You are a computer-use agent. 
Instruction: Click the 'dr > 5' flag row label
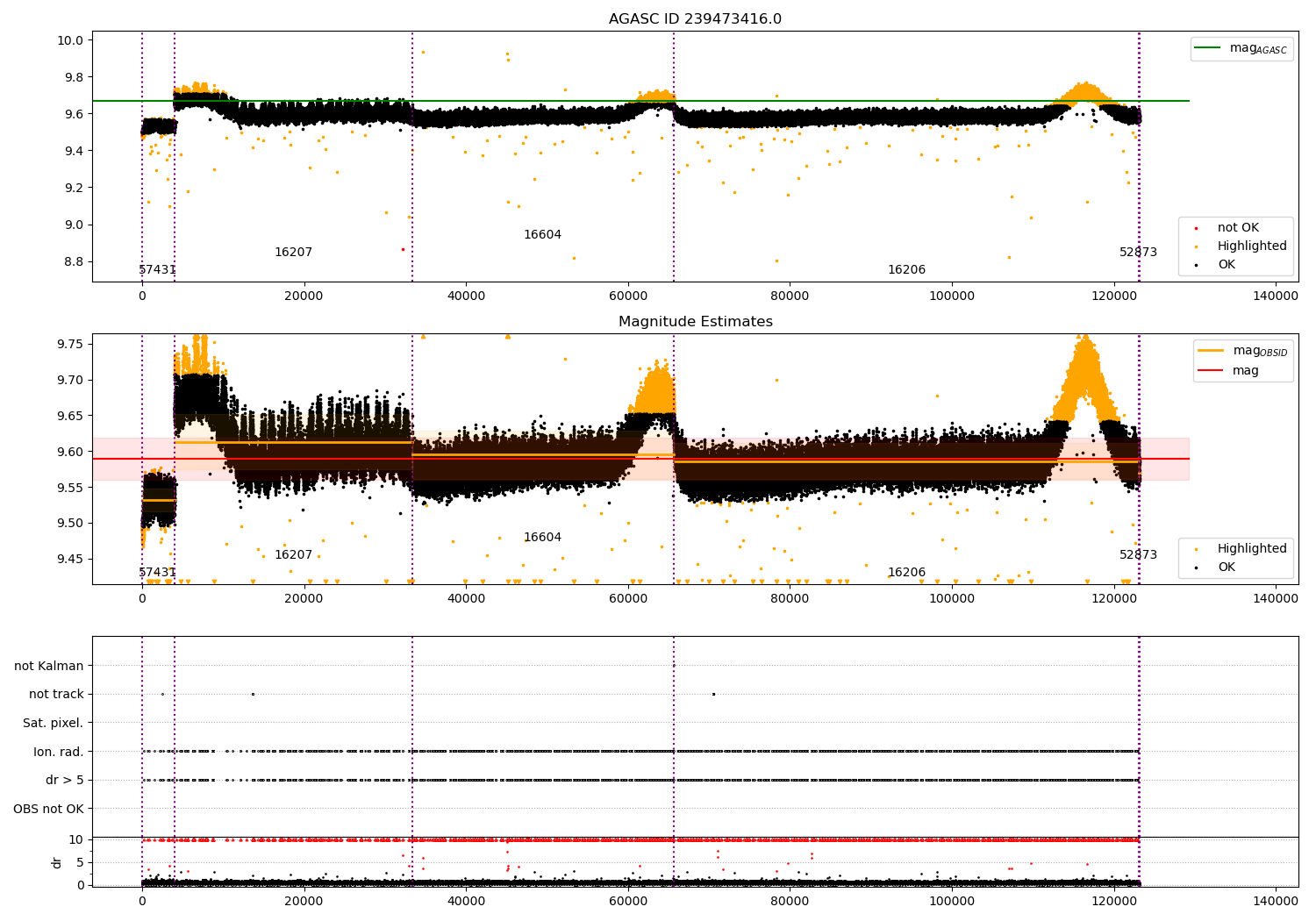point(65,780)
